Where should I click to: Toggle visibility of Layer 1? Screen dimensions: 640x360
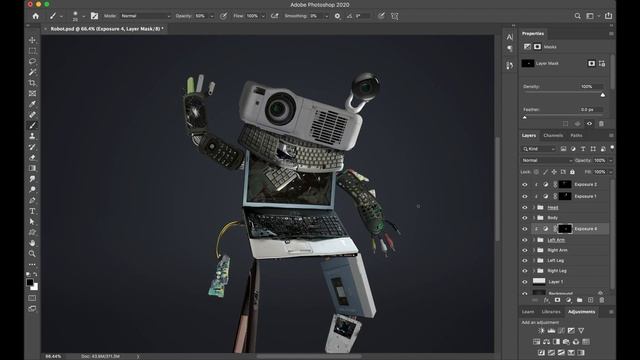click(x=525, y=282)
